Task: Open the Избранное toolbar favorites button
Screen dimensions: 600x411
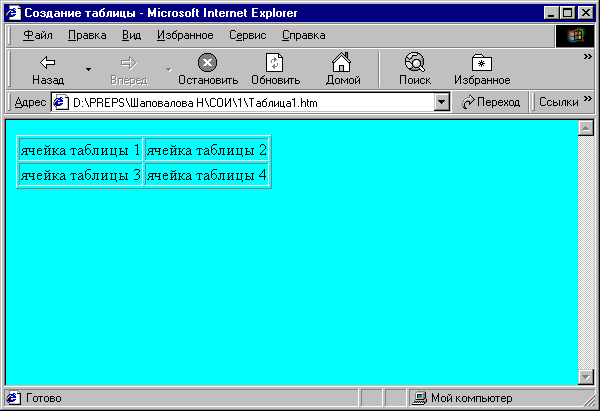Action: [482, 70]
